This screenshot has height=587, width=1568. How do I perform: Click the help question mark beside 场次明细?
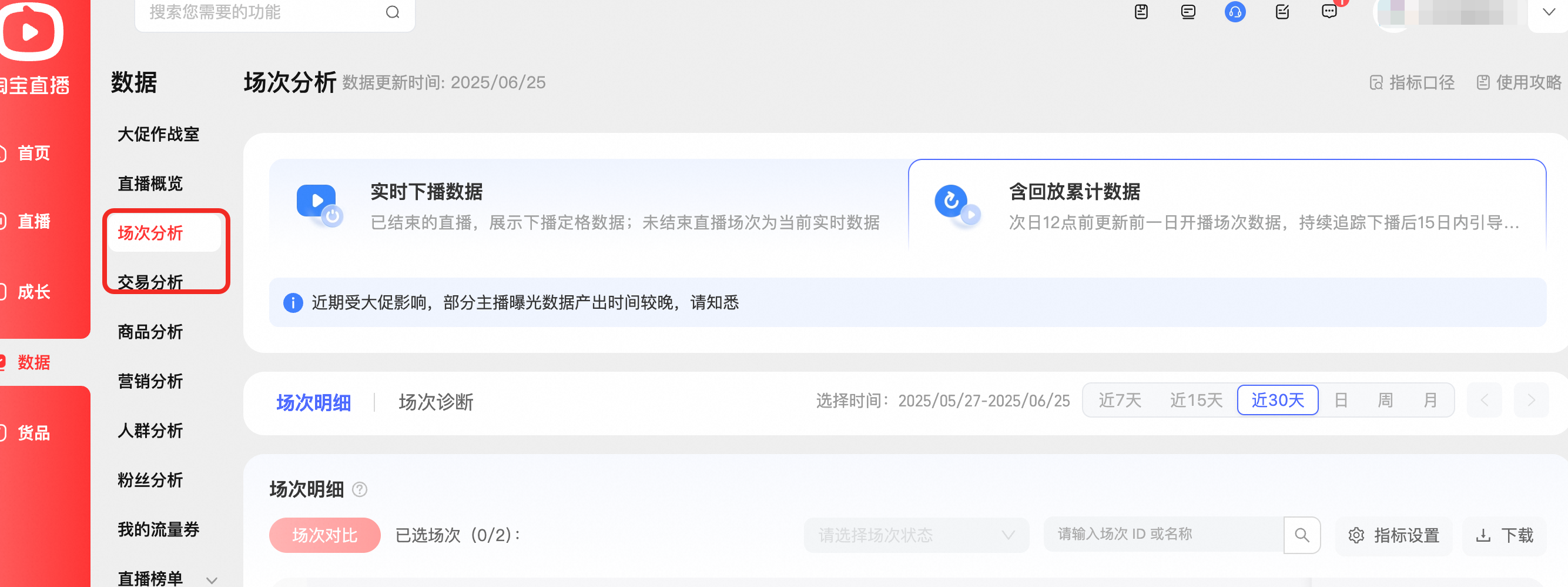(x=360, y=489)
